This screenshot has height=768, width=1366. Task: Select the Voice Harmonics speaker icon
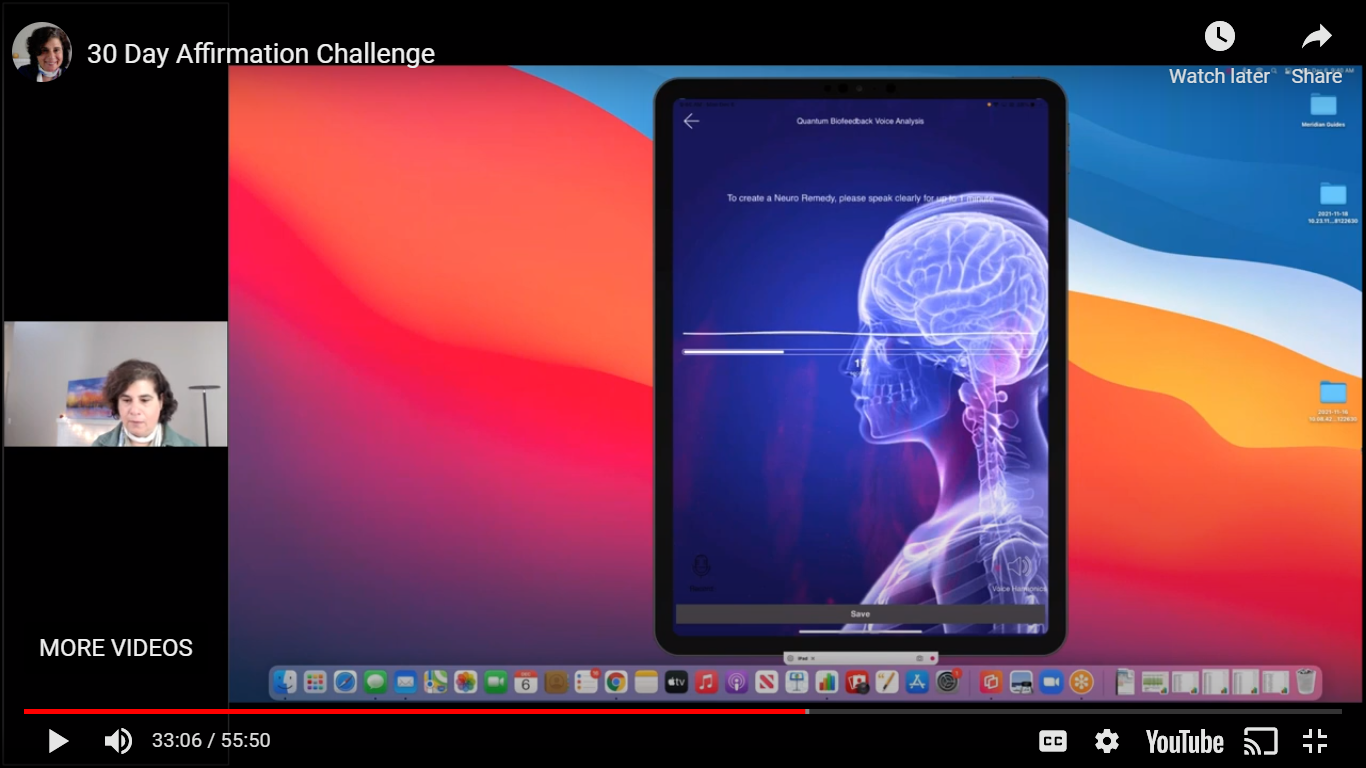tap(1018, 567)
